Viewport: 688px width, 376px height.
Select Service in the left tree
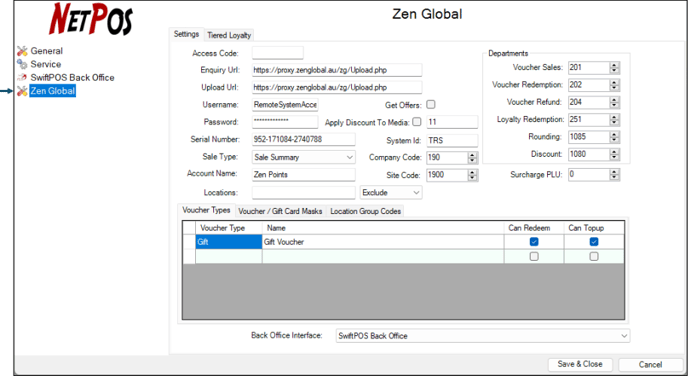click(46, 64)
